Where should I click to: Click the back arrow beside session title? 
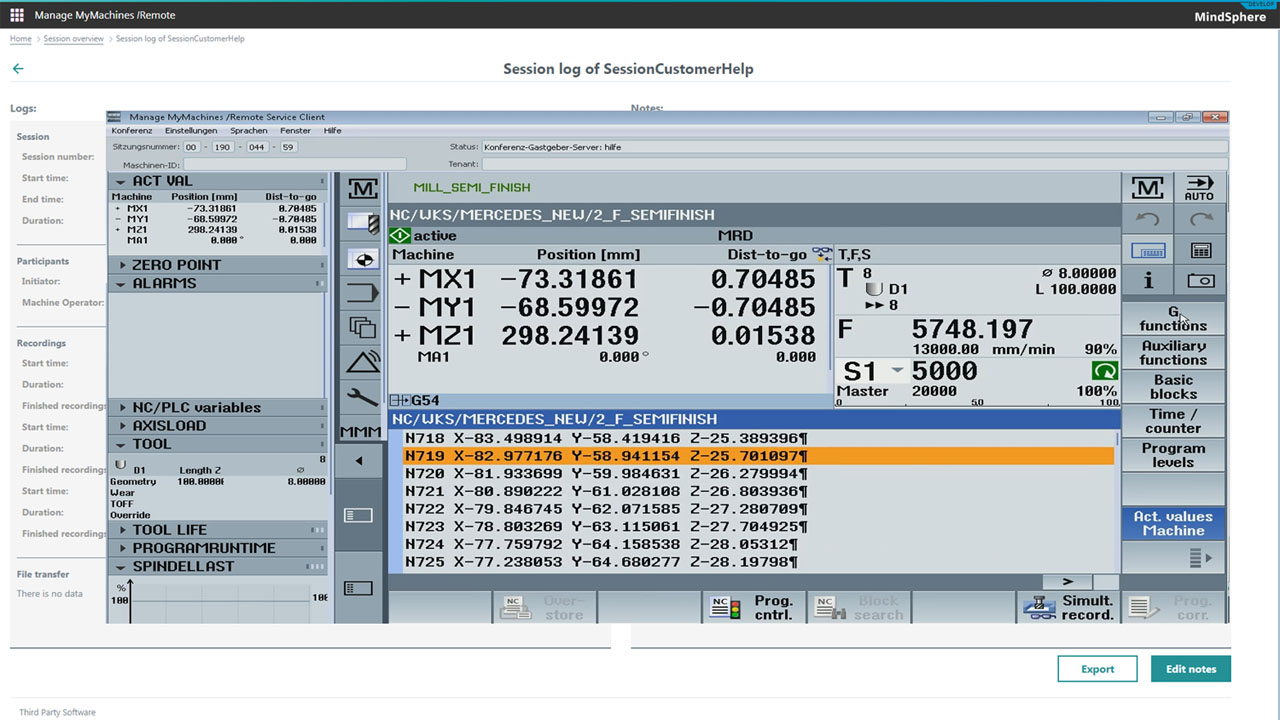[x=18, y=69]
